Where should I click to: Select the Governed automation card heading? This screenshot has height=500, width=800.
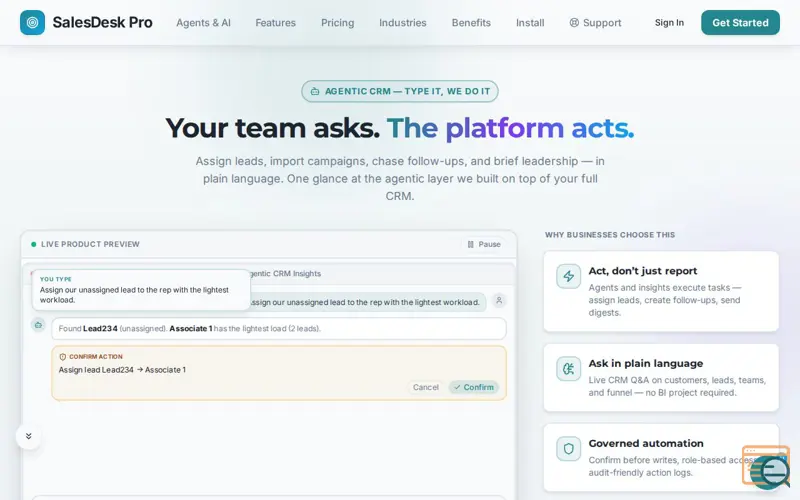[646, 443]
